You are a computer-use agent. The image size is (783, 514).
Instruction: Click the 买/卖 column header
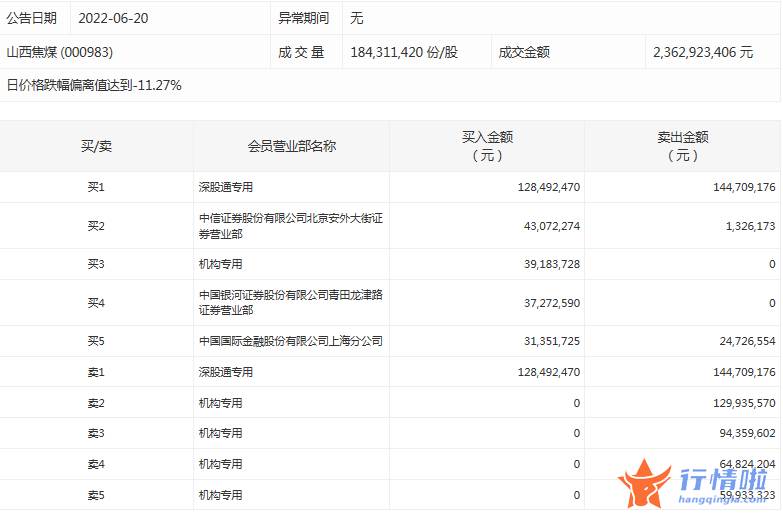point(96,146)
